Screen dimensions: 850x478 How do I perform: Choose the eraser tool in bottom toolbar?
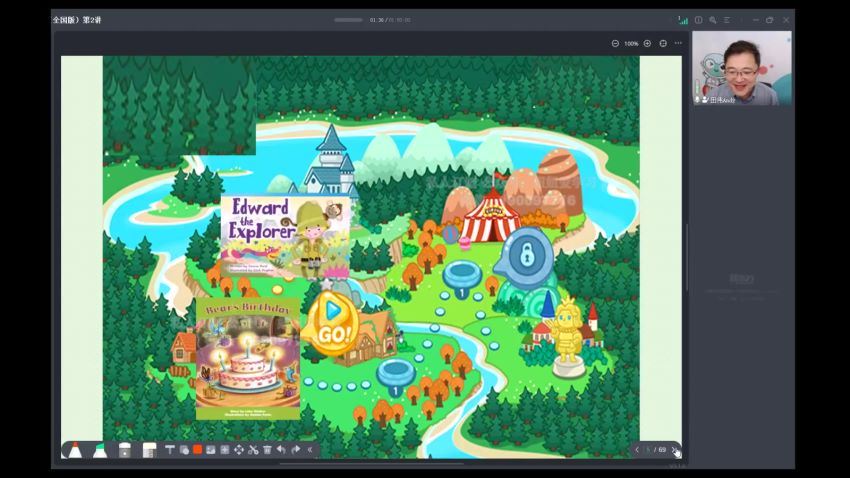(x=125, y=450)
